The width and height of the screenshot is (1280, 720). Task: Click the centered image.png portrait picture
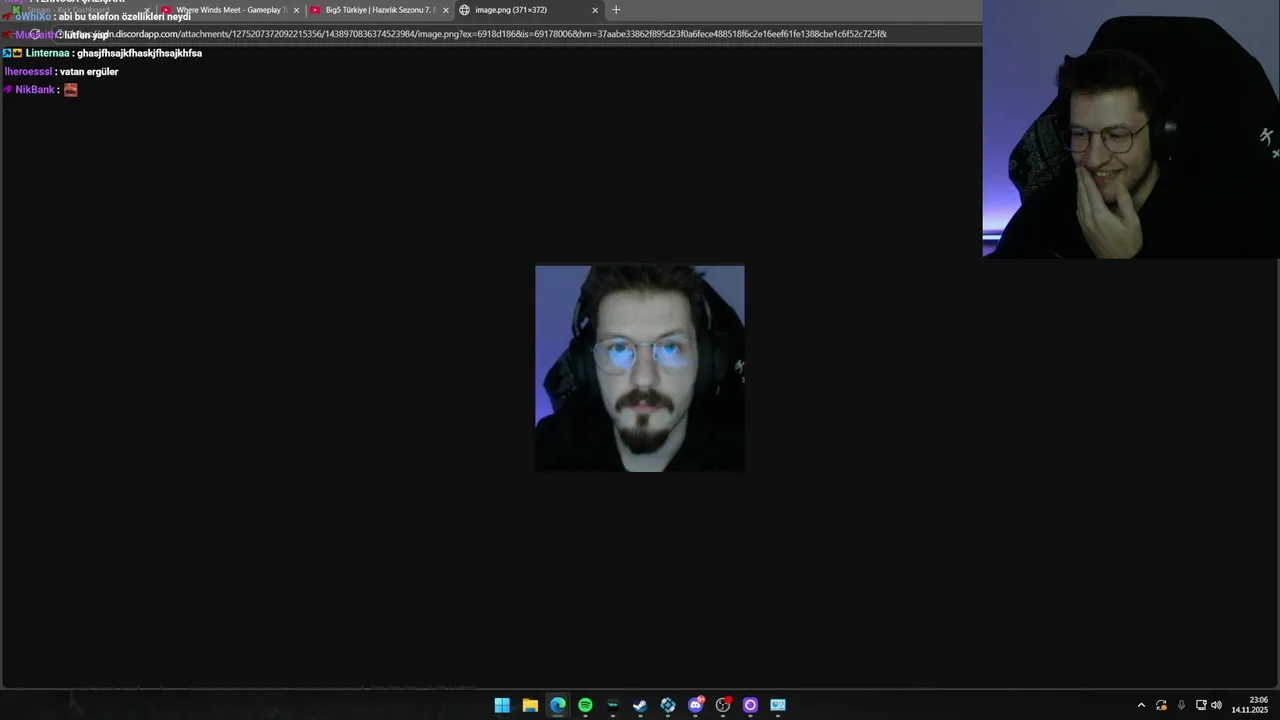tap(640, 368)
